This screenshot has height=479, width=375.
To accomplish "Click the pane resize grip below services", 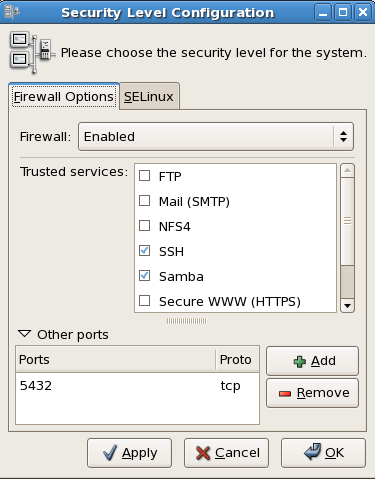I will pyautogui.click(x=187, y=321).
